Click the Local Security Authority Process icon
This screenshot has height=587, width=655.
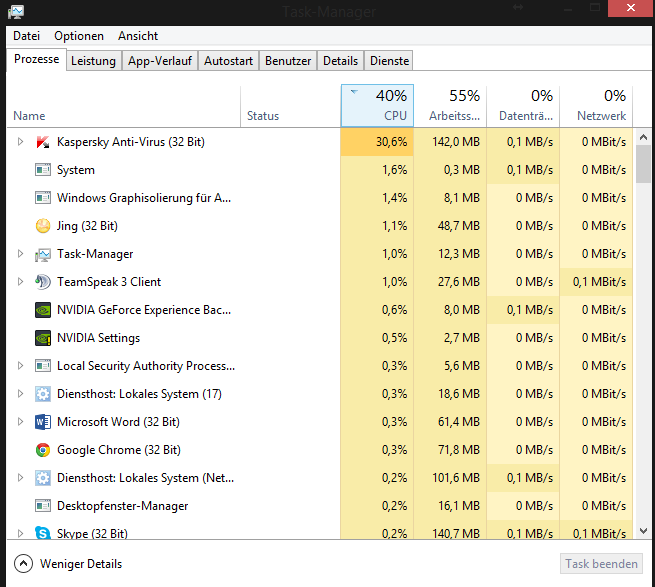(43, 366)
